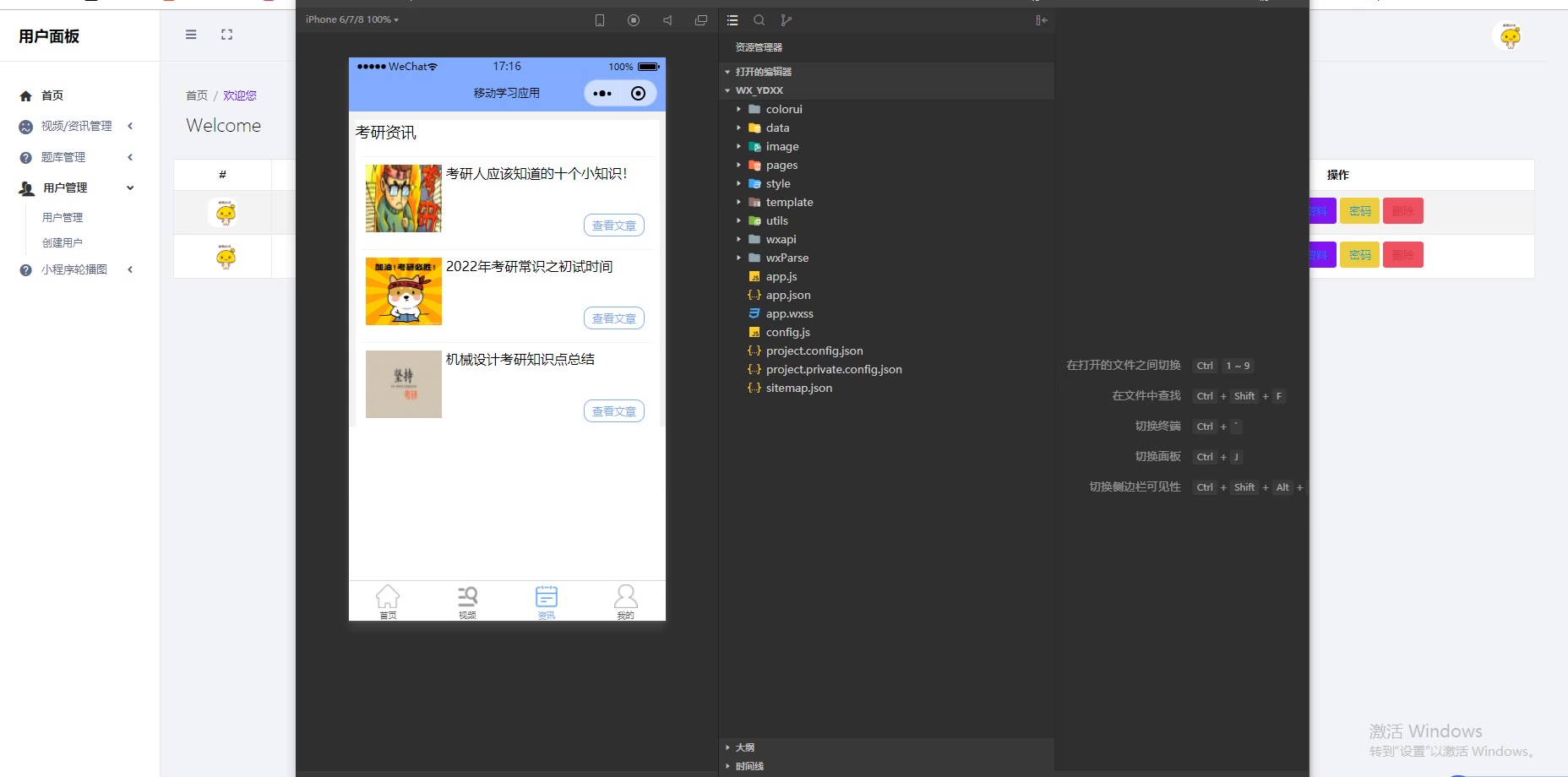Click yellow 密码 button in first user row
The image size is (1568, 777).
point(1359,211)
